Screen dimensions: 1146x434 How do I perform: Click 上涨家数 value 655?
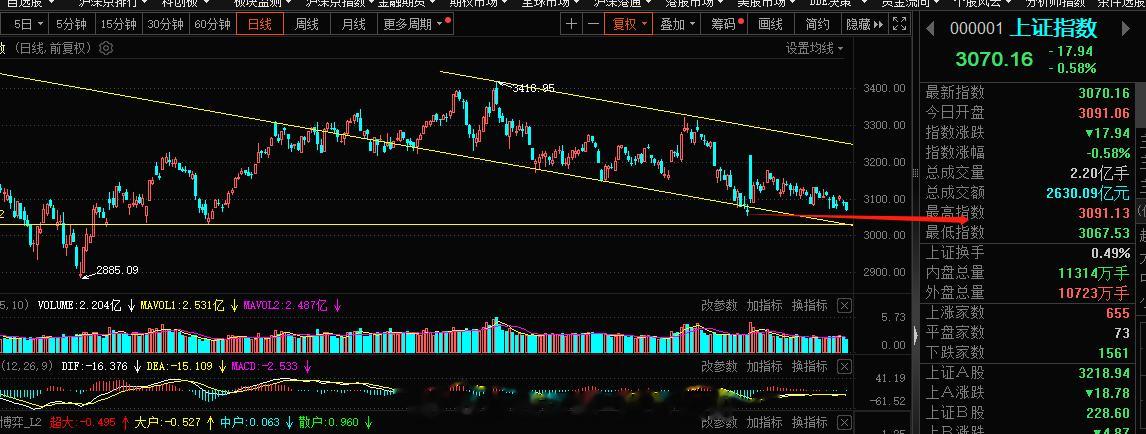[x=1117, y=313]
